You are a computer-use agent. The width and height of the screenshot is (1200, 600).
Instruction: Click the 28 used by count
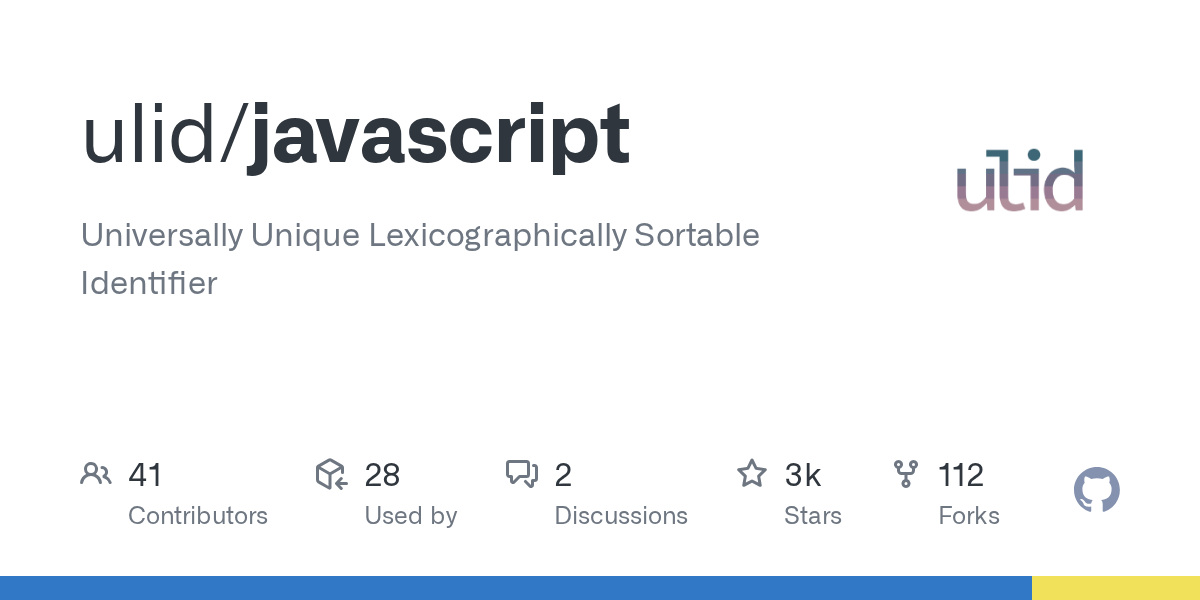pyautogui.click(x=382, y=475)
